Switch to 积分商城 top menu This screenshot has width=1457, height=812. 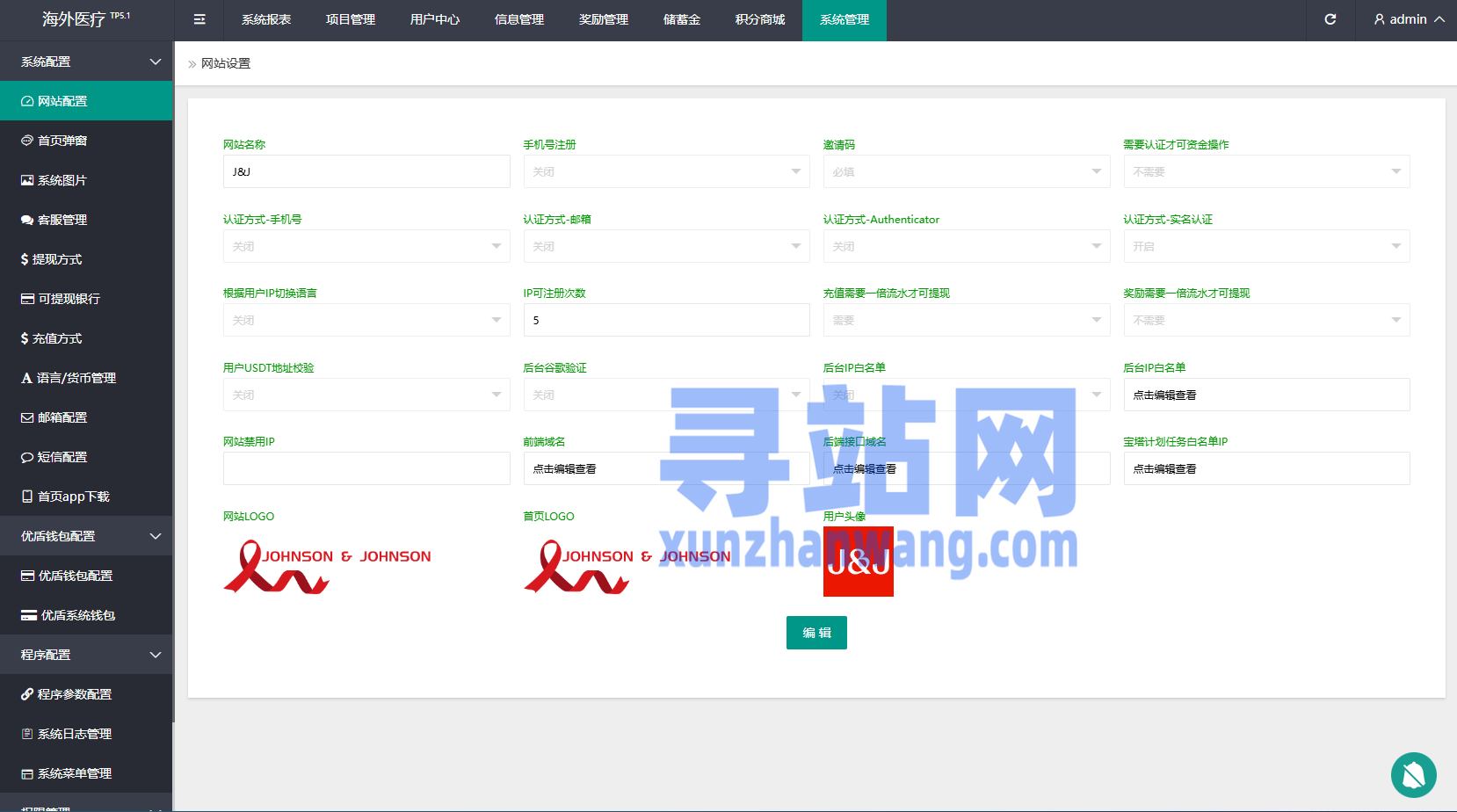coord(760,19)
